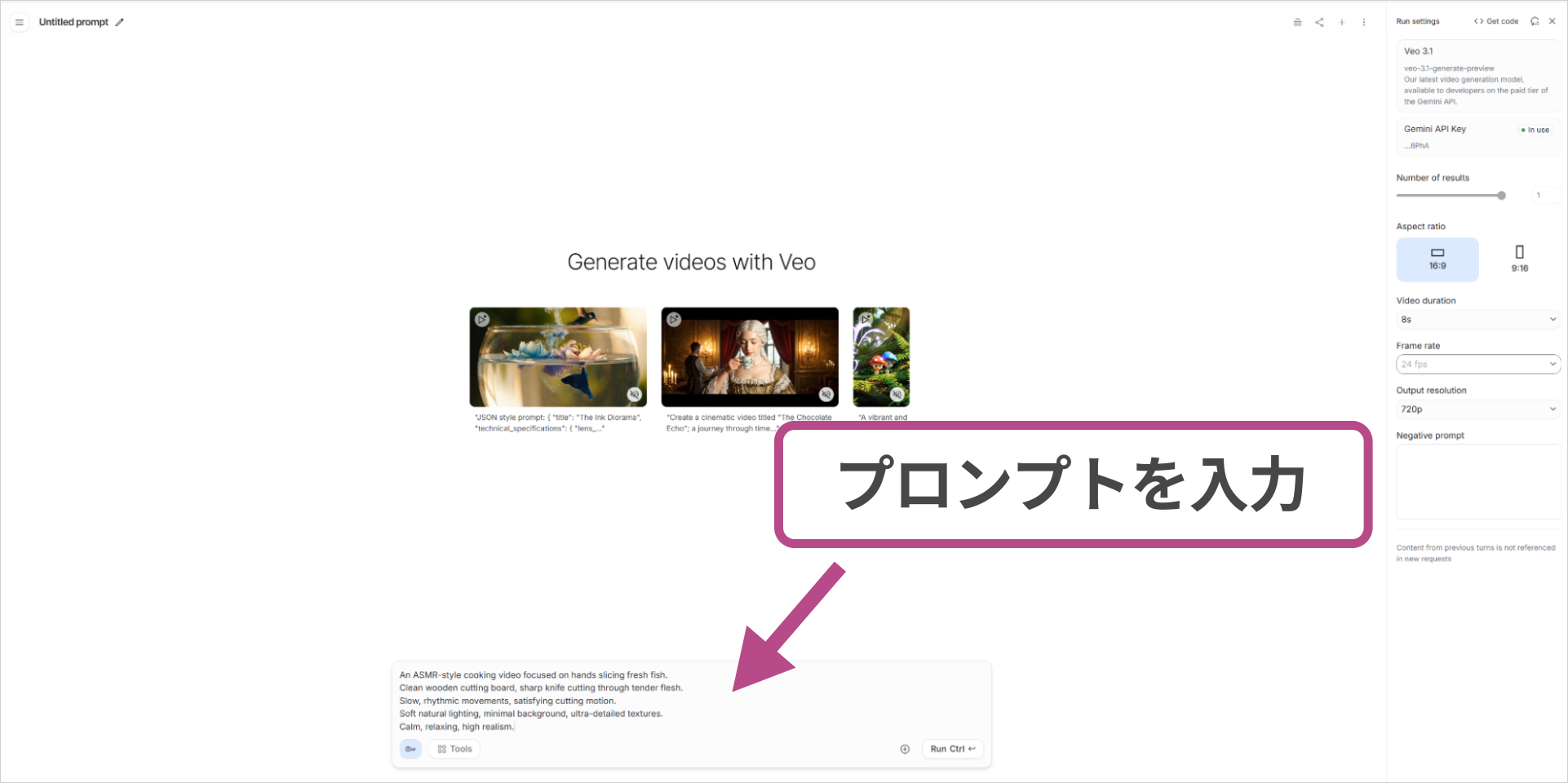Viewport: 1568px width, 783px height.
Task: Click Get code in Run settings
Action: click(1495, 20)
